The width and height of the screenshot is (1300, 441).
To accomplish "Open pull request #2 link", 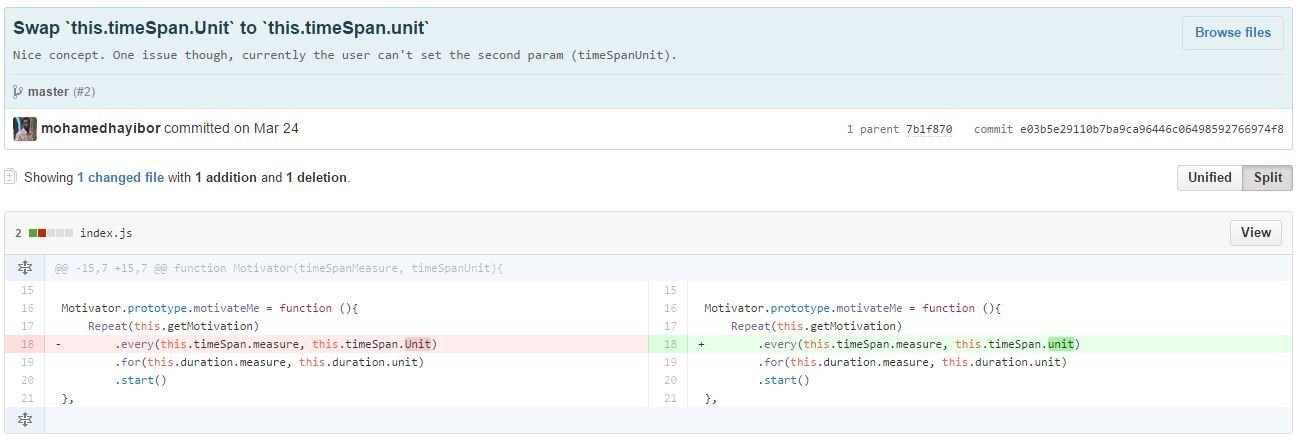I will pos(85,92).
